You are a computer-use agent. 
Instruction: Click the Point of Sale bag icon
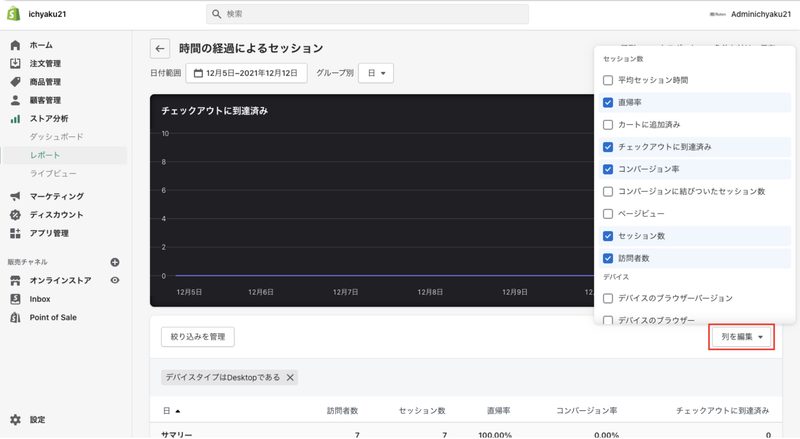coord(15,318)
